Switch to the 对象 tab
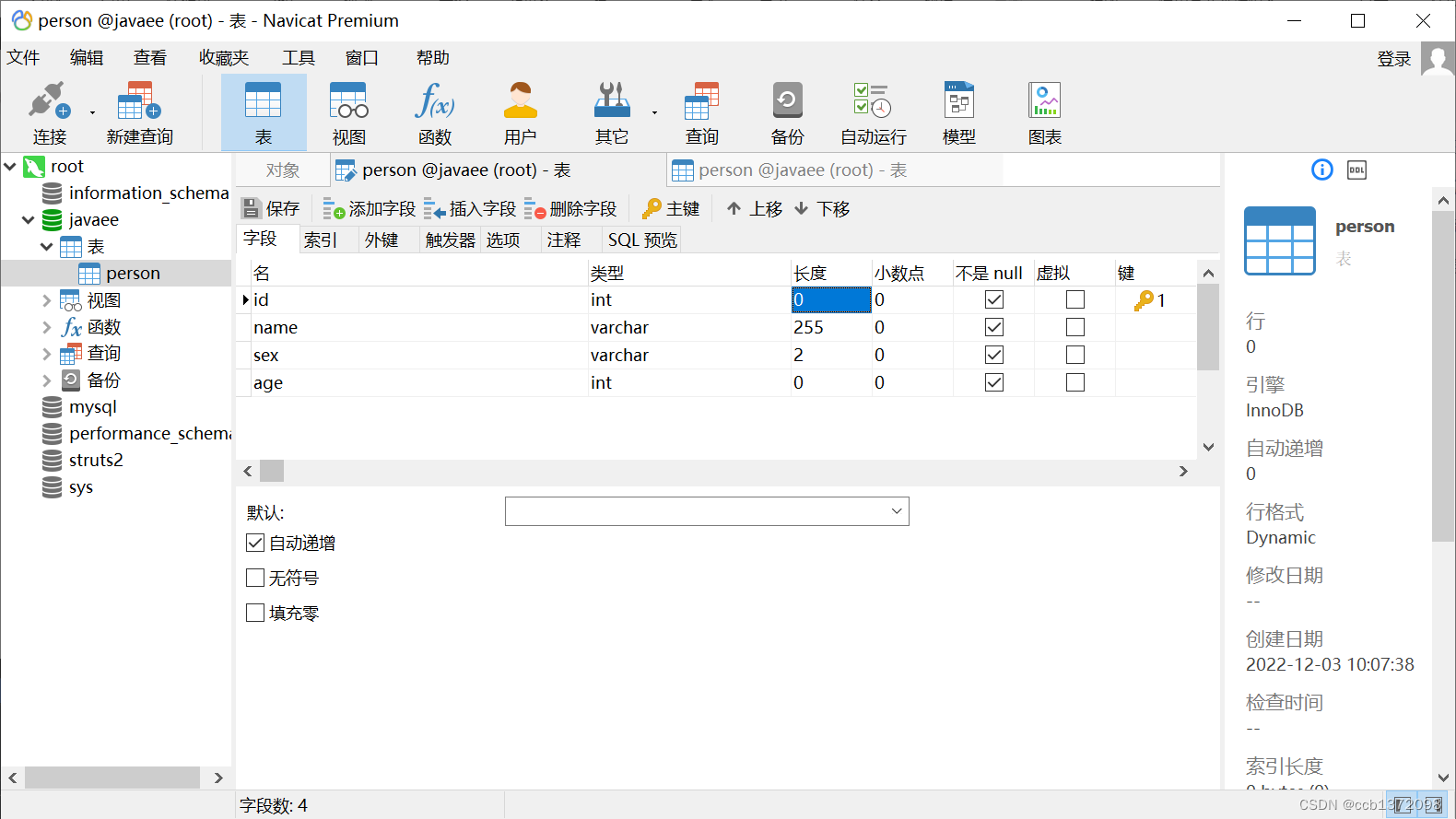 [x=283, y=170]
